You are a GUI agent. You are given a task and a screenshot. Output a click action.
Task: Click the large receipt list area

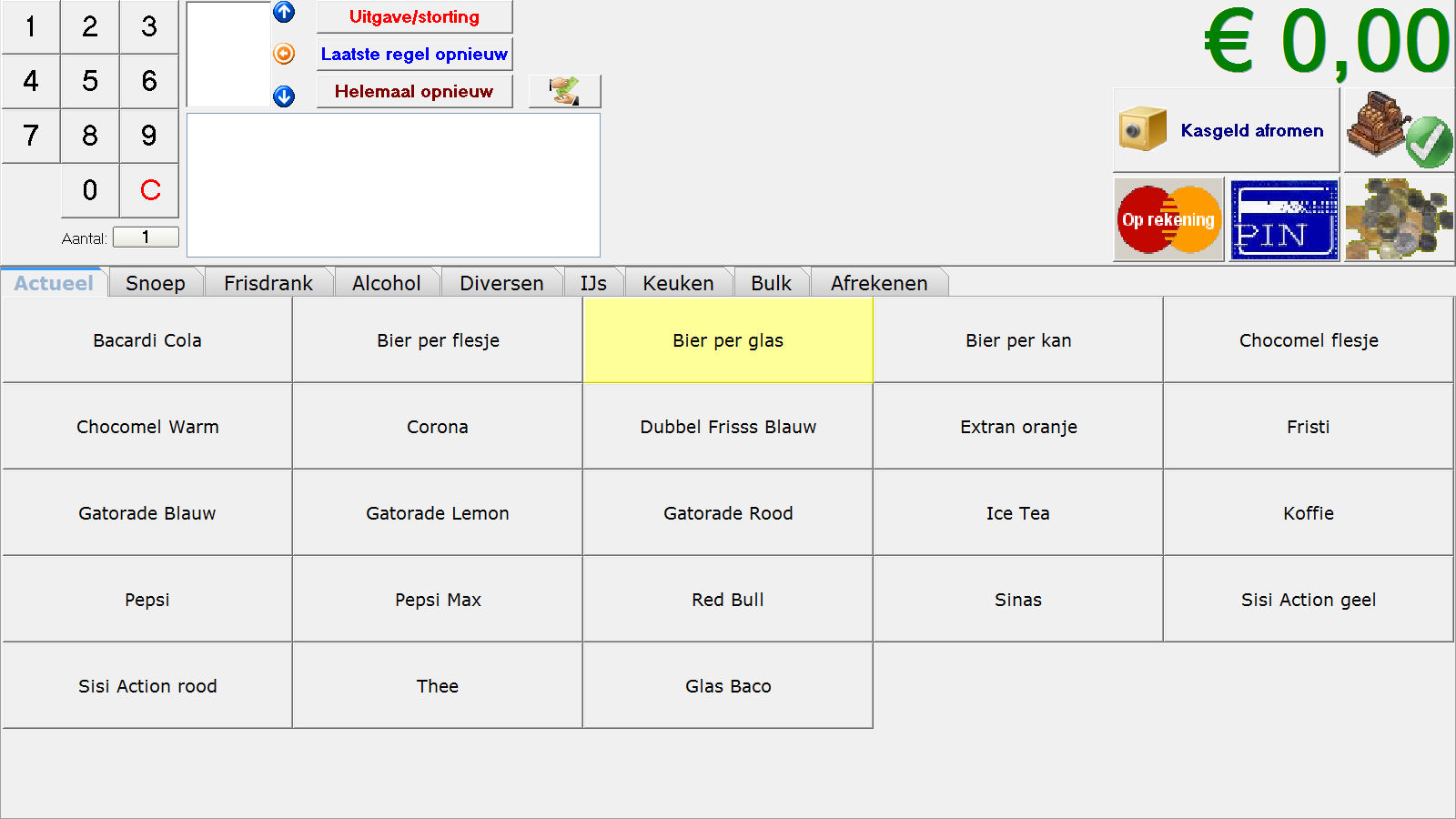(393, 185)
